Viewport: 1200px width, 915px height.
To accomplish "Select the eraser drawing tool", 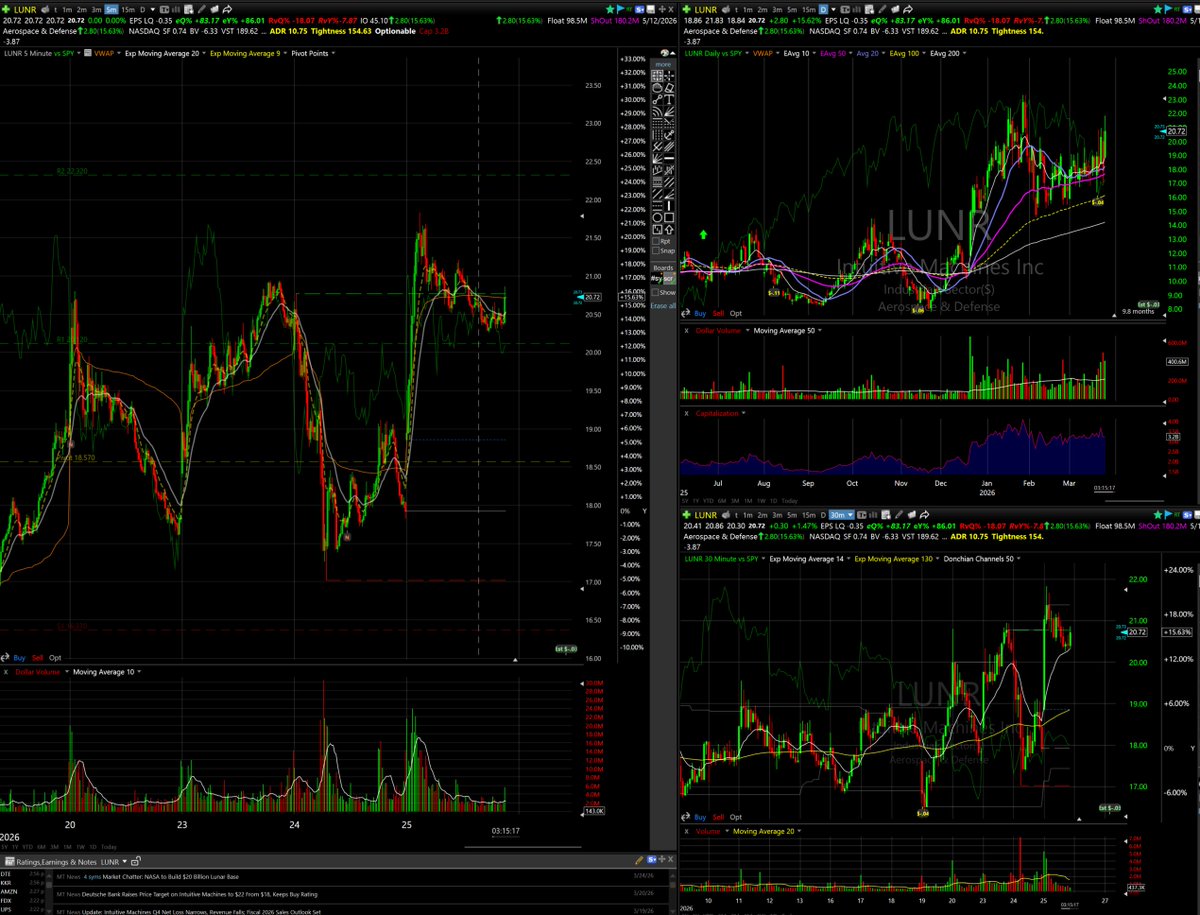I will click(669, 88).
